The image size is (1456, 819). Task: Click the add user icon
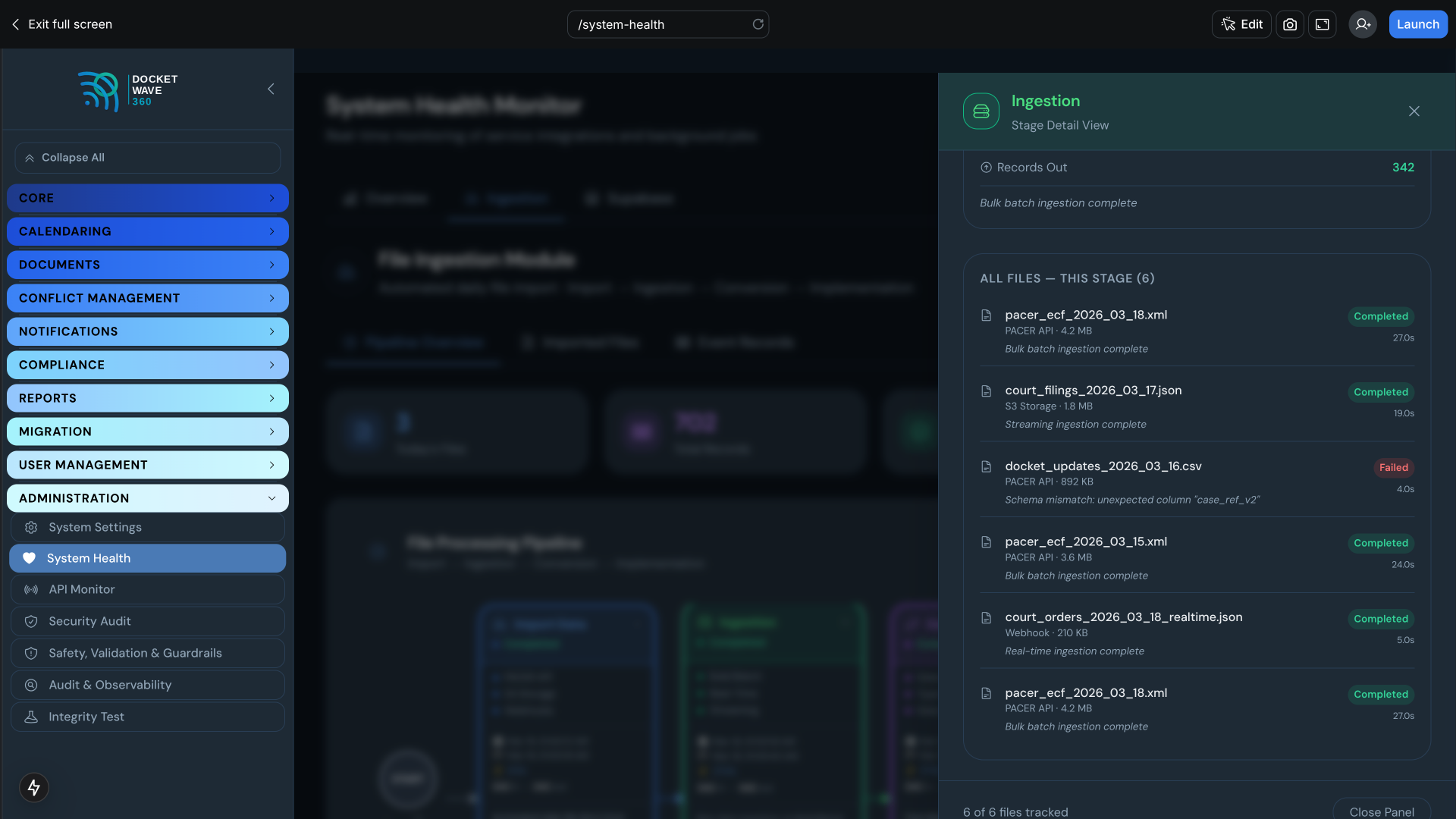point(1363,24)
